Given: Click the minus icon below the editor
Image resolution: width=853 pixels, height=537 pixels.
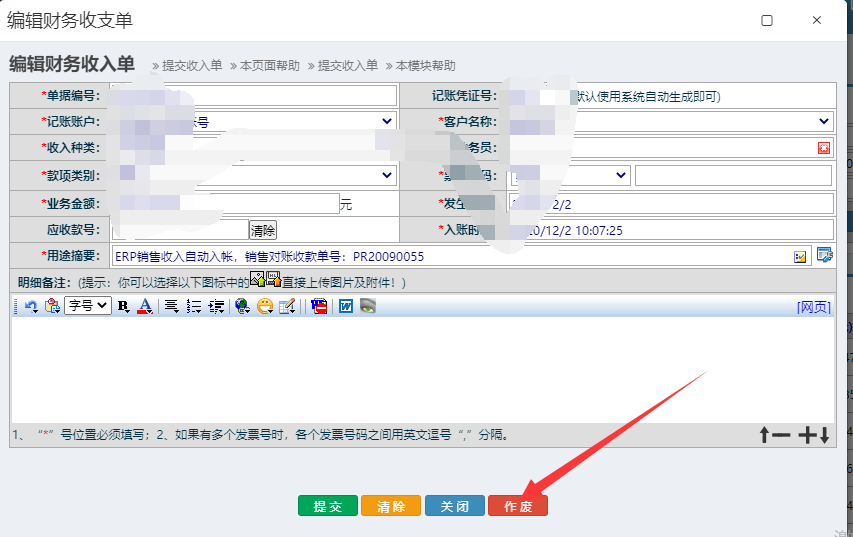Looking at the screenshot, I should 781,435.
